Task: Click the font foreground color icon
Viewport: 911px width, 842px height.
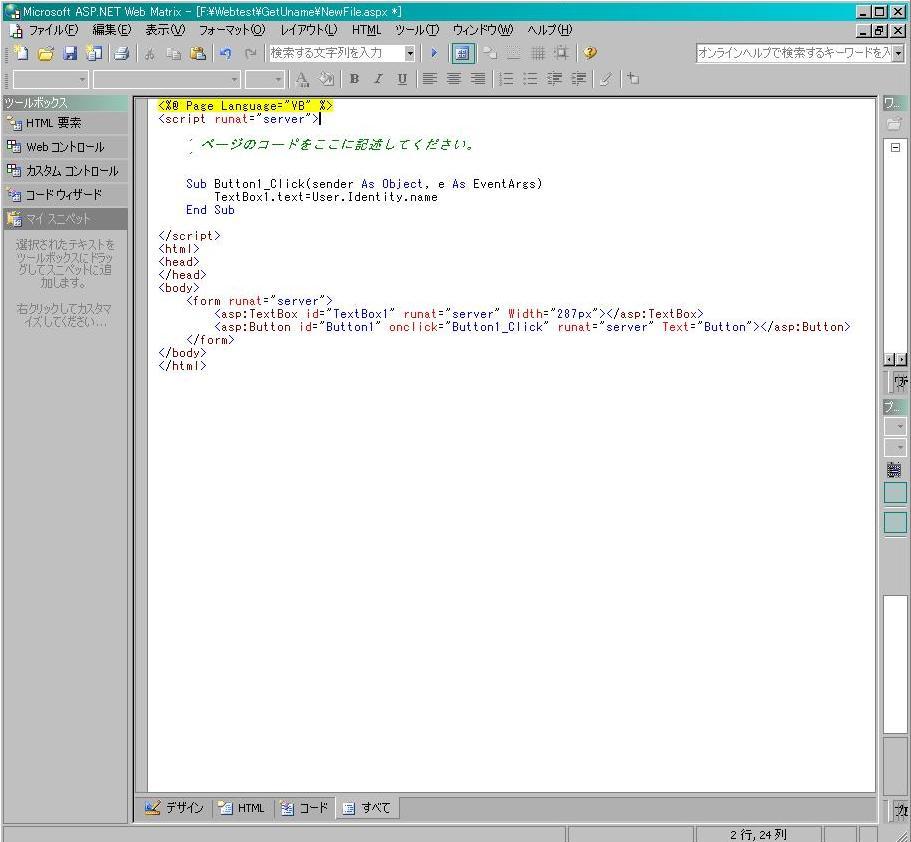Action: point(302,79)
